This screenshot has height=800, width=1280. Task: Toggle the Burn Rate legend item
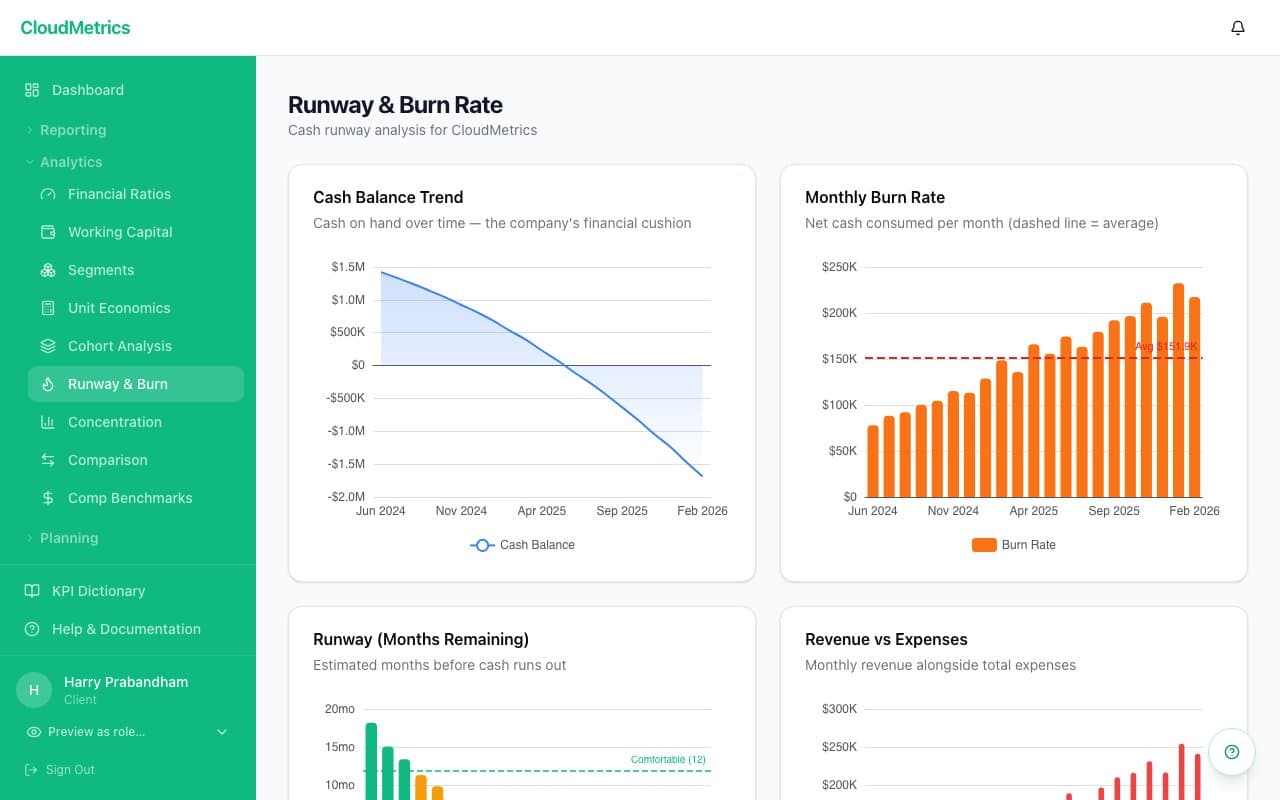1013,545
